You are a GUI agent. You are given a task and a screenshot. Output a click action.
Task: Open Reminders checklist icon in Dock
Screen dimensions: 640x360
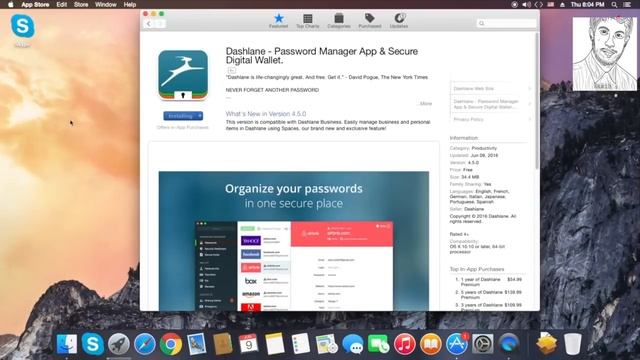[301, 344]
